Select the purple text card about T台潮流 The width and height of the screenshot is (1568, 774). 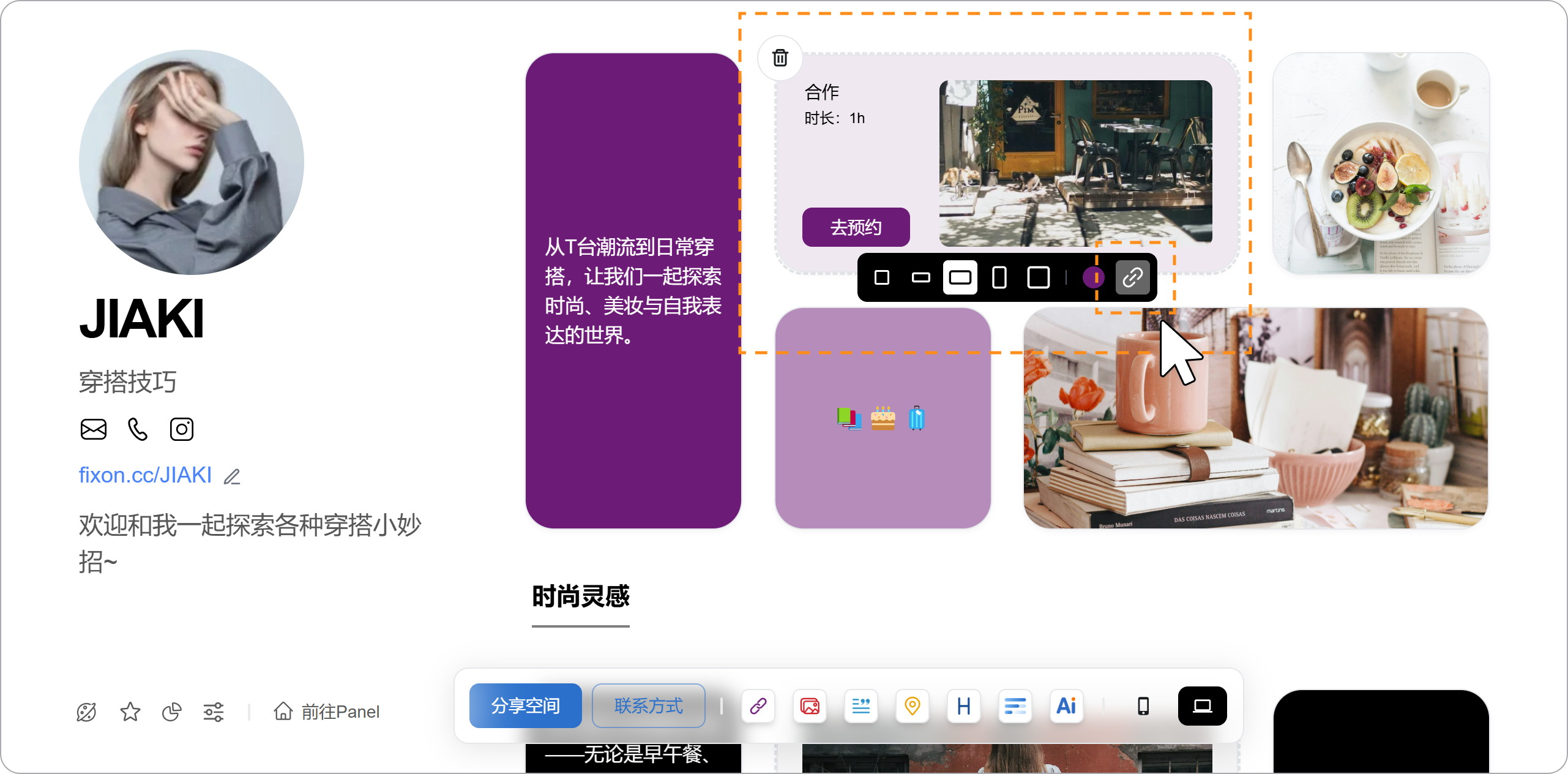coord(633,291)
